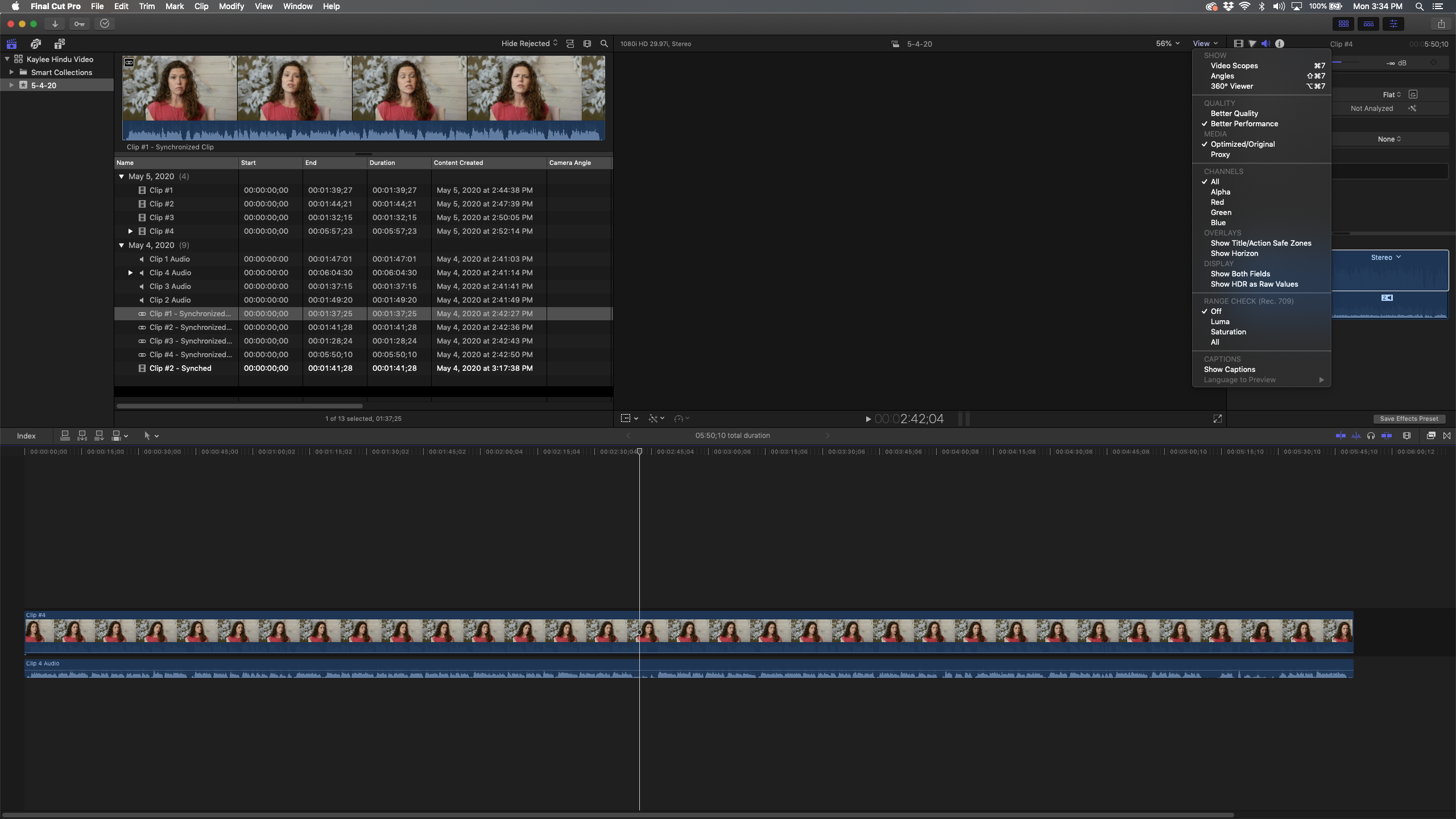Open the Info inspector icon
Image resolution: width=1456 pixels, height=819 pixels.
pyautogui.click(x=1280, y=44)
